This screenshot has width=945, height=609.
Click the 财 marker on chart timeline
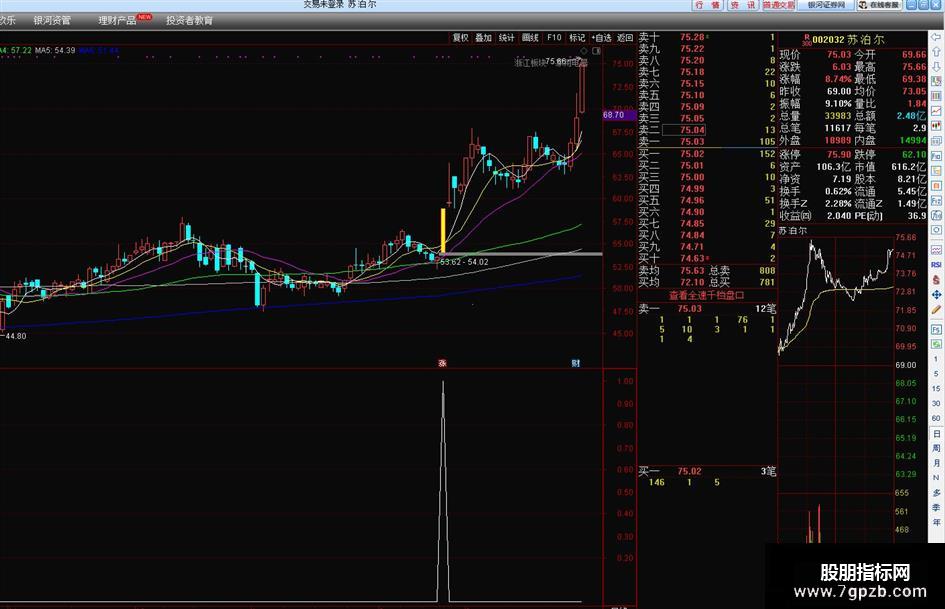576,363
